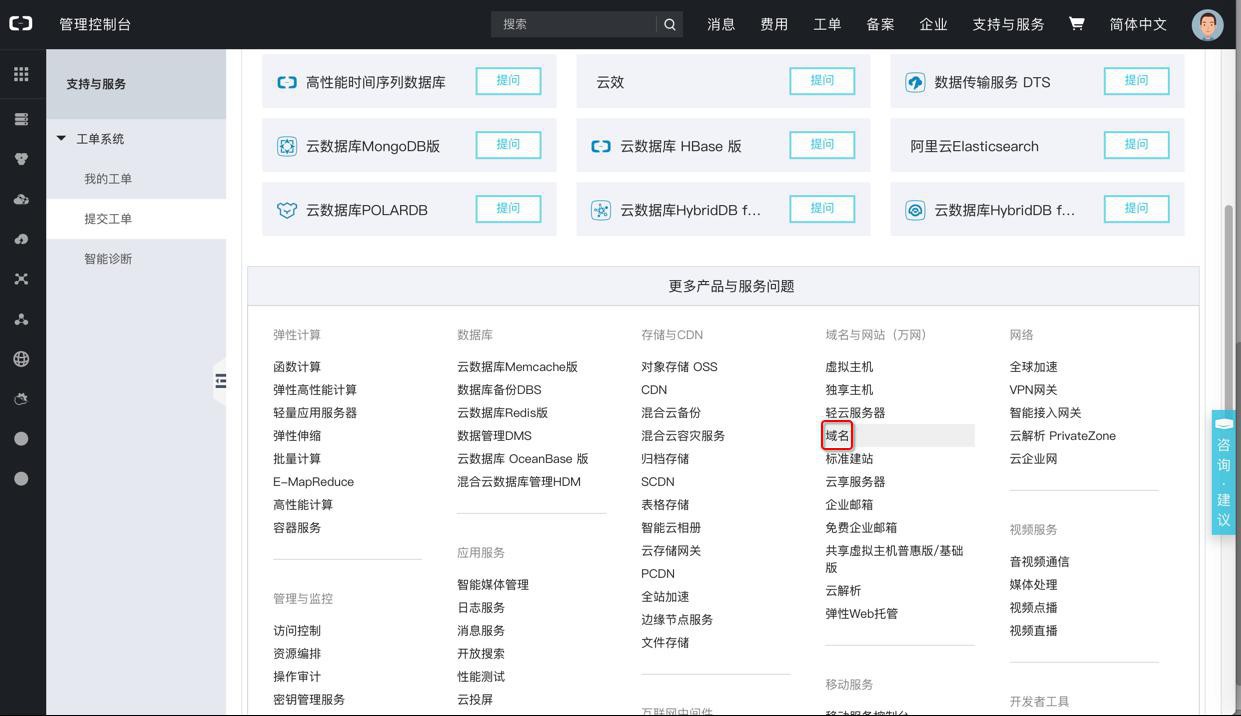1241x716 pixels.
Task: Open the SCDN link
Action: point(658,482)
